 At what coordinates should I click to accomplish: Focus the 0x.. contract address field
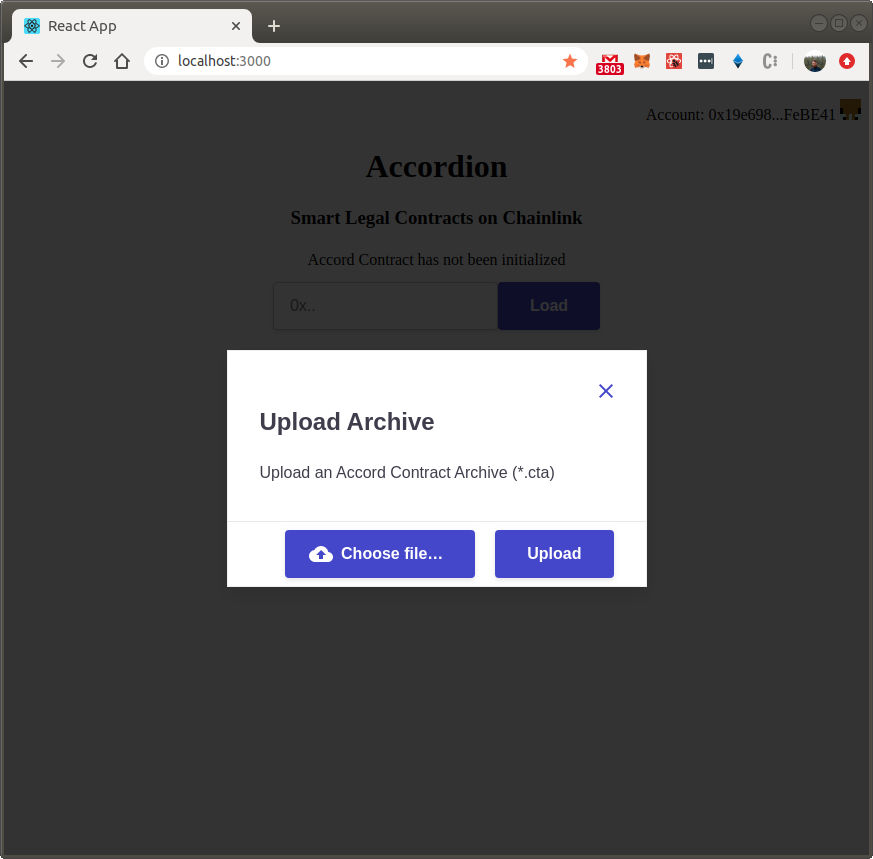click(x=385, y=306)
